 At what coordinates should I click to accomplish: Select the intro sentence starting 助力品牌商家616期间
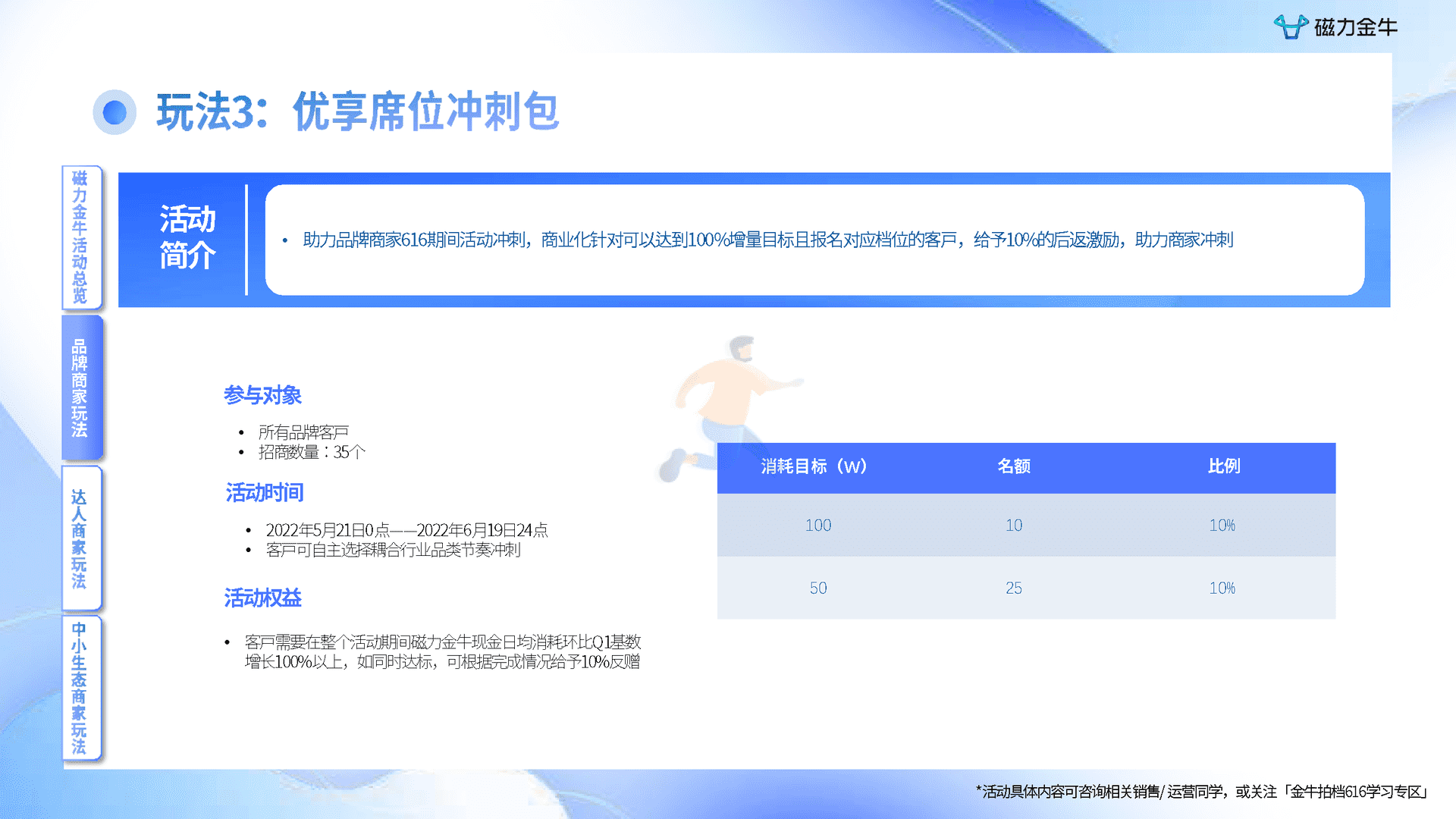[767, 240]
